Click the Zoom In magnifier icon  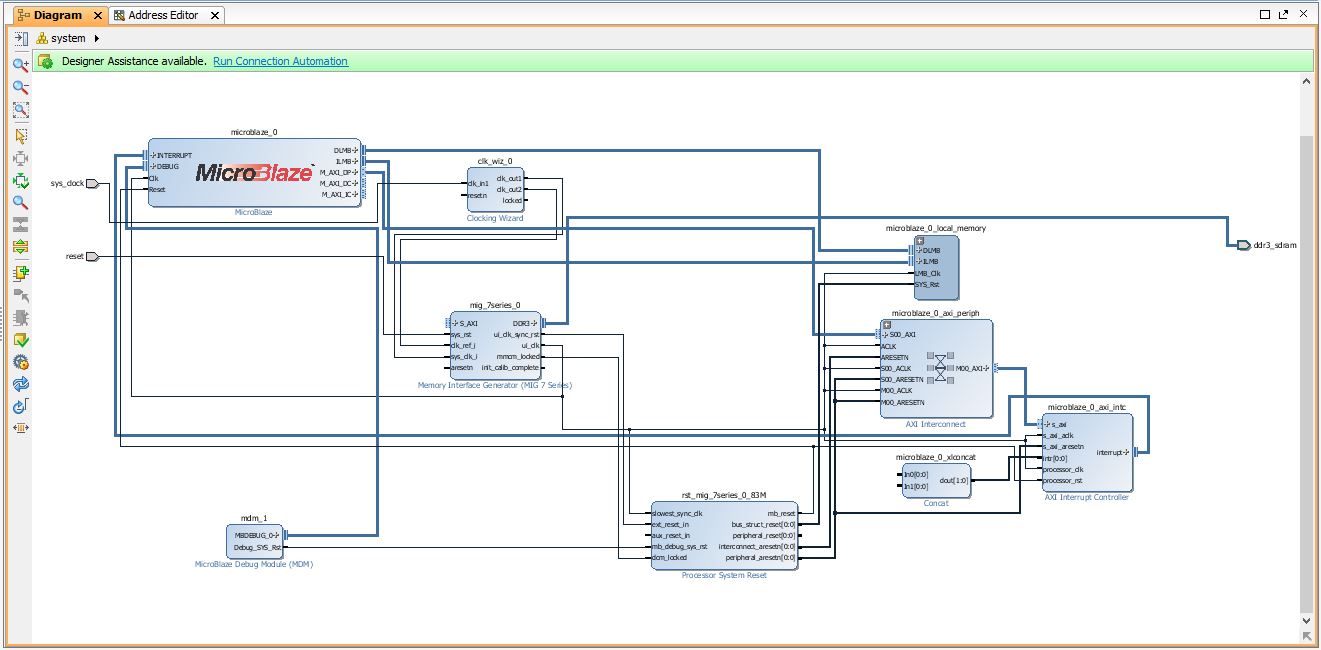(20, 65)
